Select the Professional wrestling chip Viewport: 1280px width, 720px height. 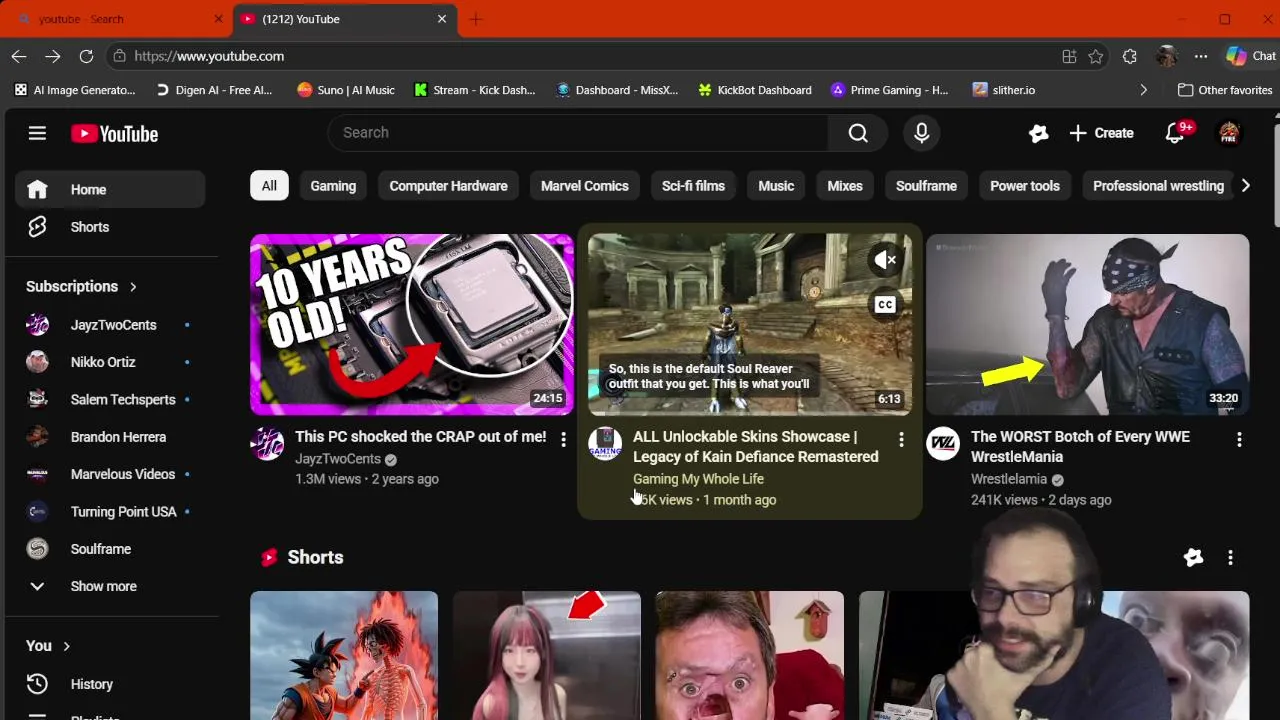1158,186
